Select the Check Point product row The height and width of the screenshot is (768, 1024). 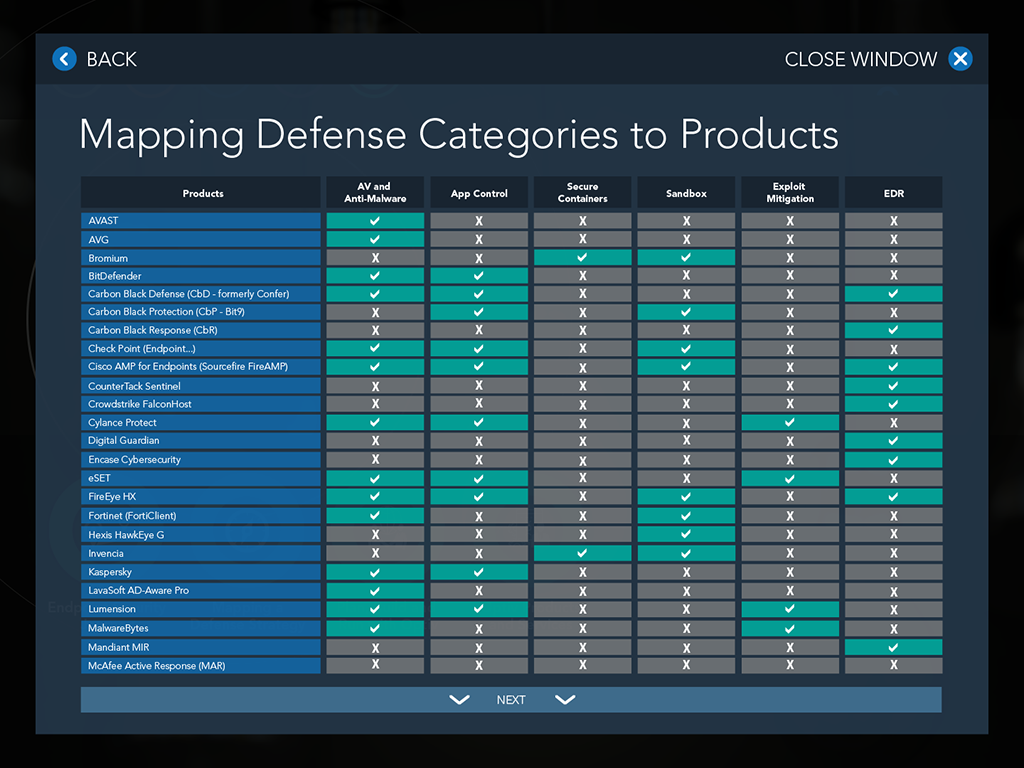click(200, 349)
